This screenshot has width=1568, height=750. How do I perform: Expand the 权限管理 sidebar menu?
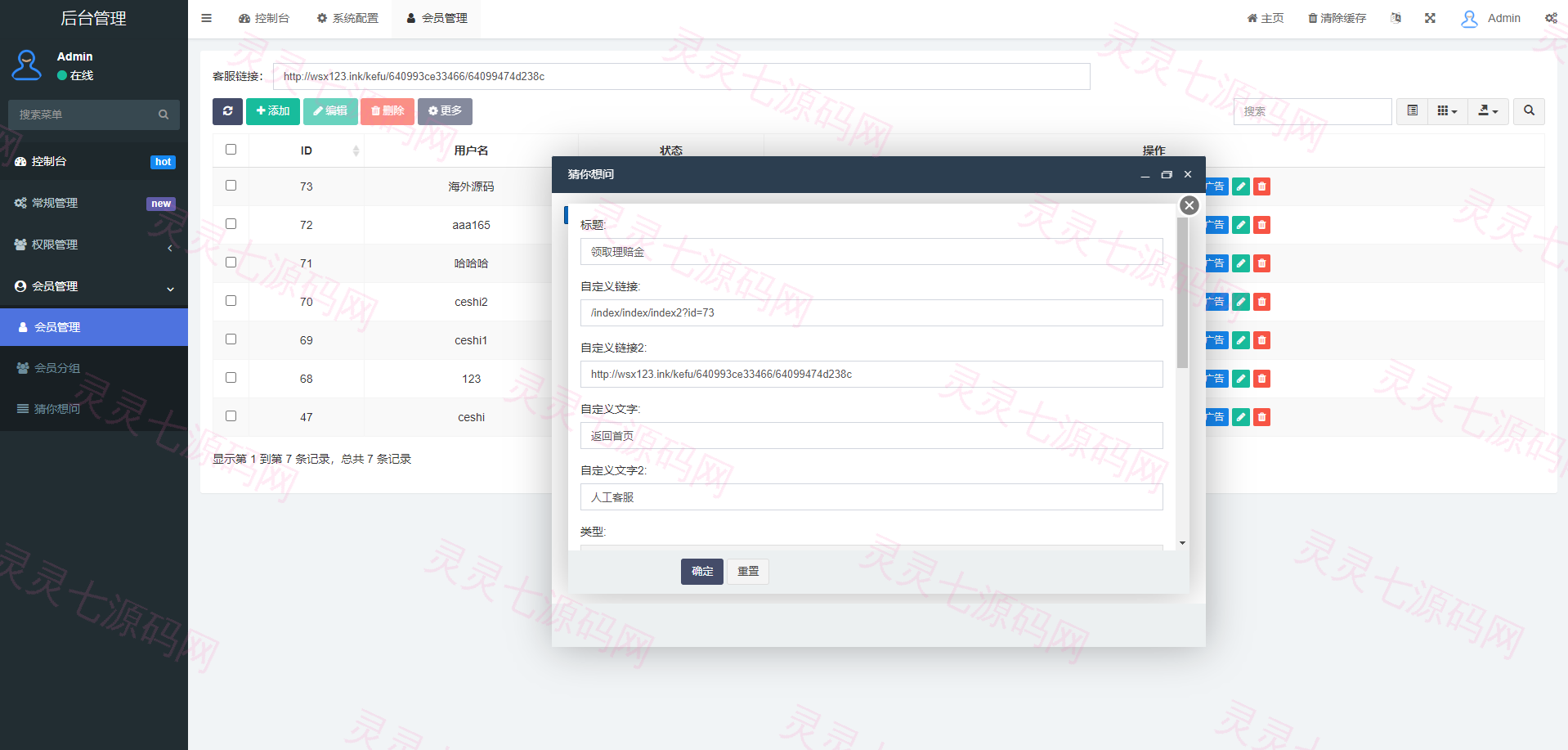click(x=94, y=245)
